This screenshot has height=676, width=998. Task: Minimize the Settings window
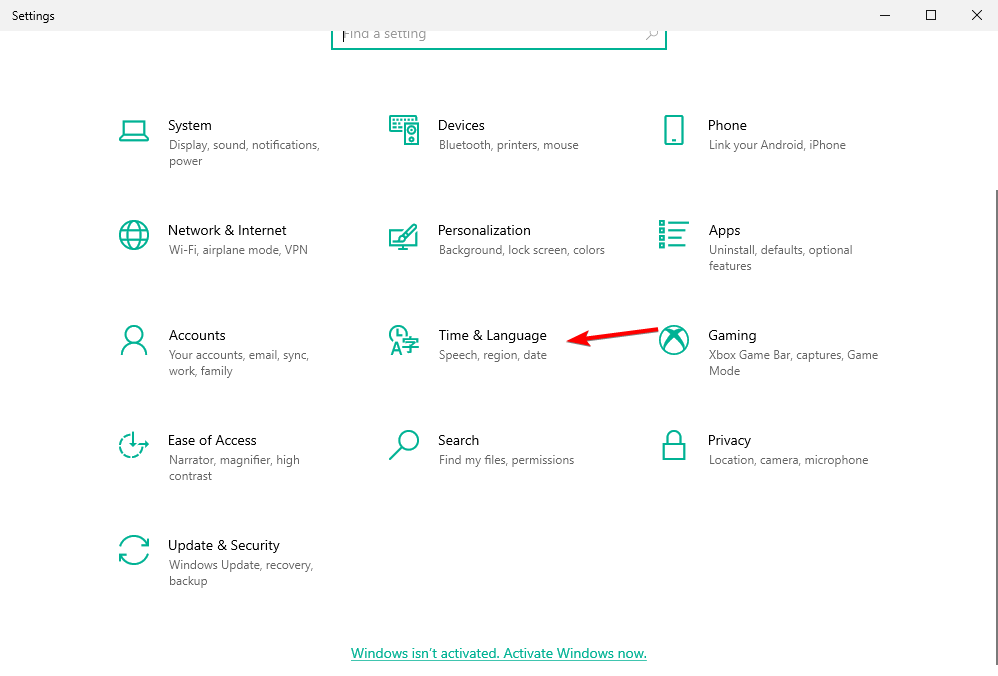(885, 15)
